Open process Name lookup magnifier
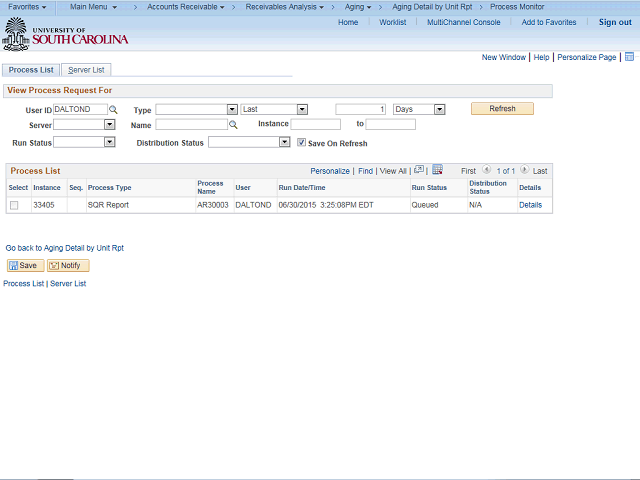 click(233, 124)
